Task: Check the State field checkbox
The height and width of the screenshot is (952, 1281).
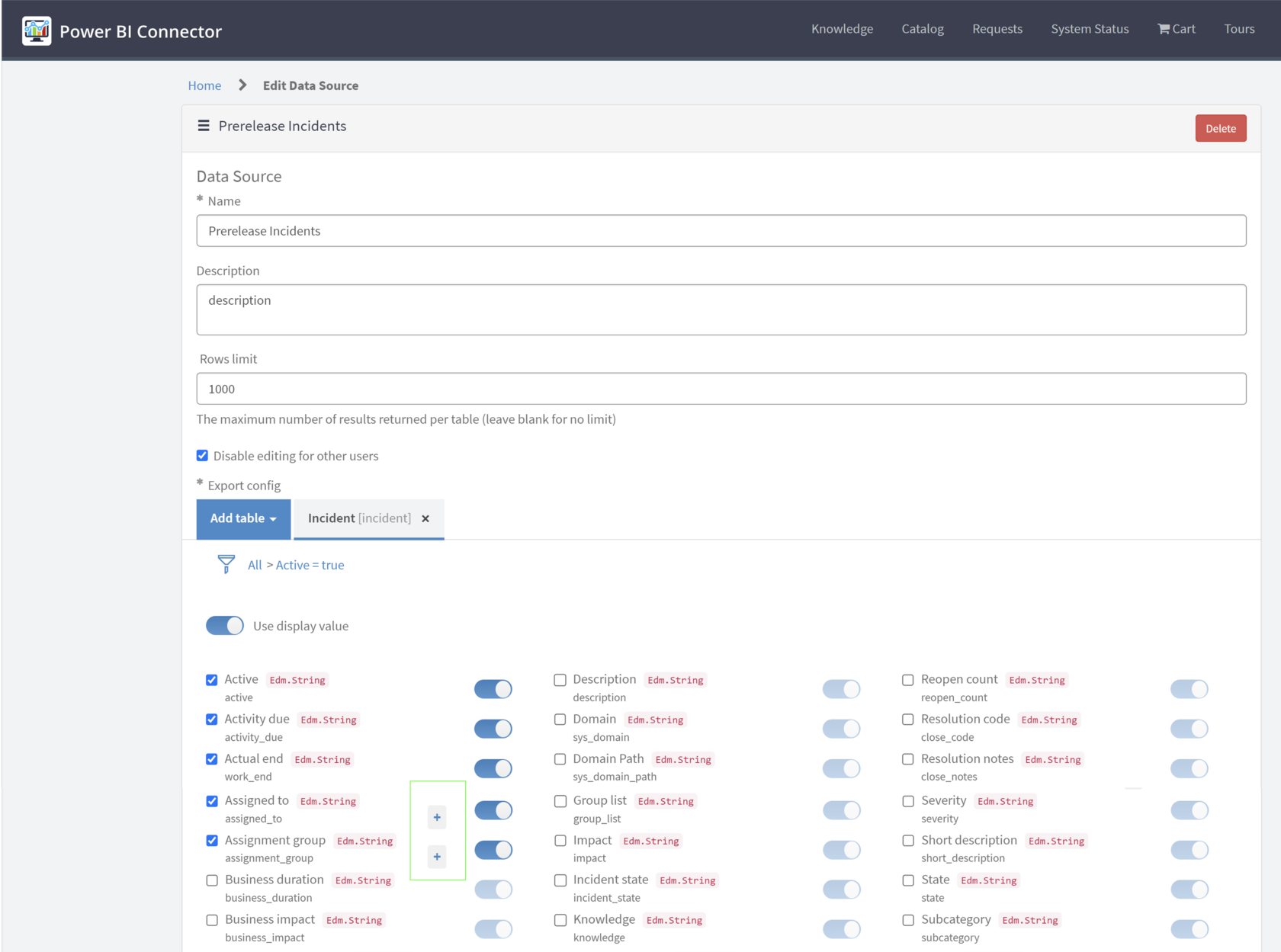Action: (908, 880)
